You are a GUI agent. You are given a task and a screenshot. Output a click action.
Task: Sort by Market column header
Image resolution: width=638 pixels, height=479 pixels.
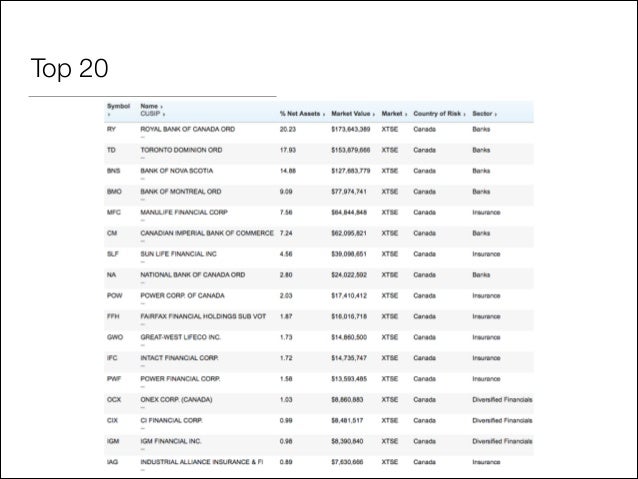tap(394, 114)
